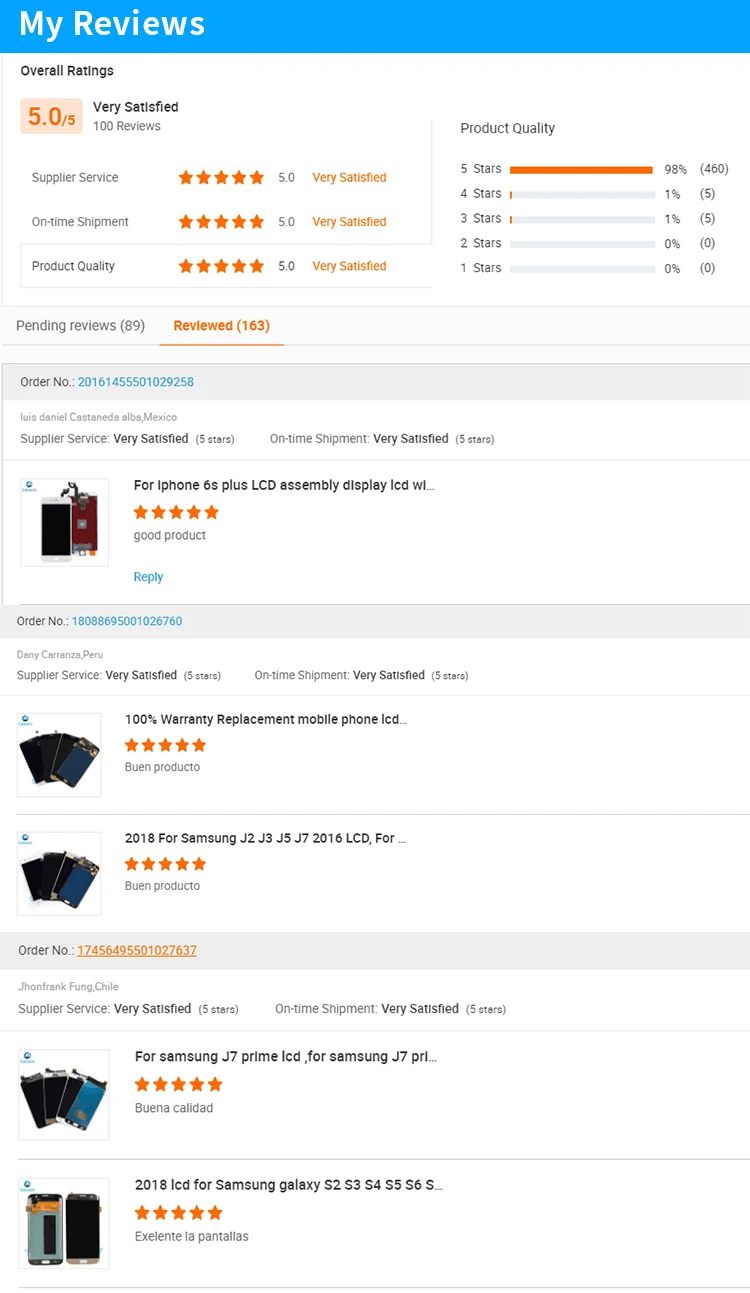Click stars under iPhone 6s plus LCD review
Image resolution: width=750 pixels, height=1293 pixels.
[x=176, y=512]
